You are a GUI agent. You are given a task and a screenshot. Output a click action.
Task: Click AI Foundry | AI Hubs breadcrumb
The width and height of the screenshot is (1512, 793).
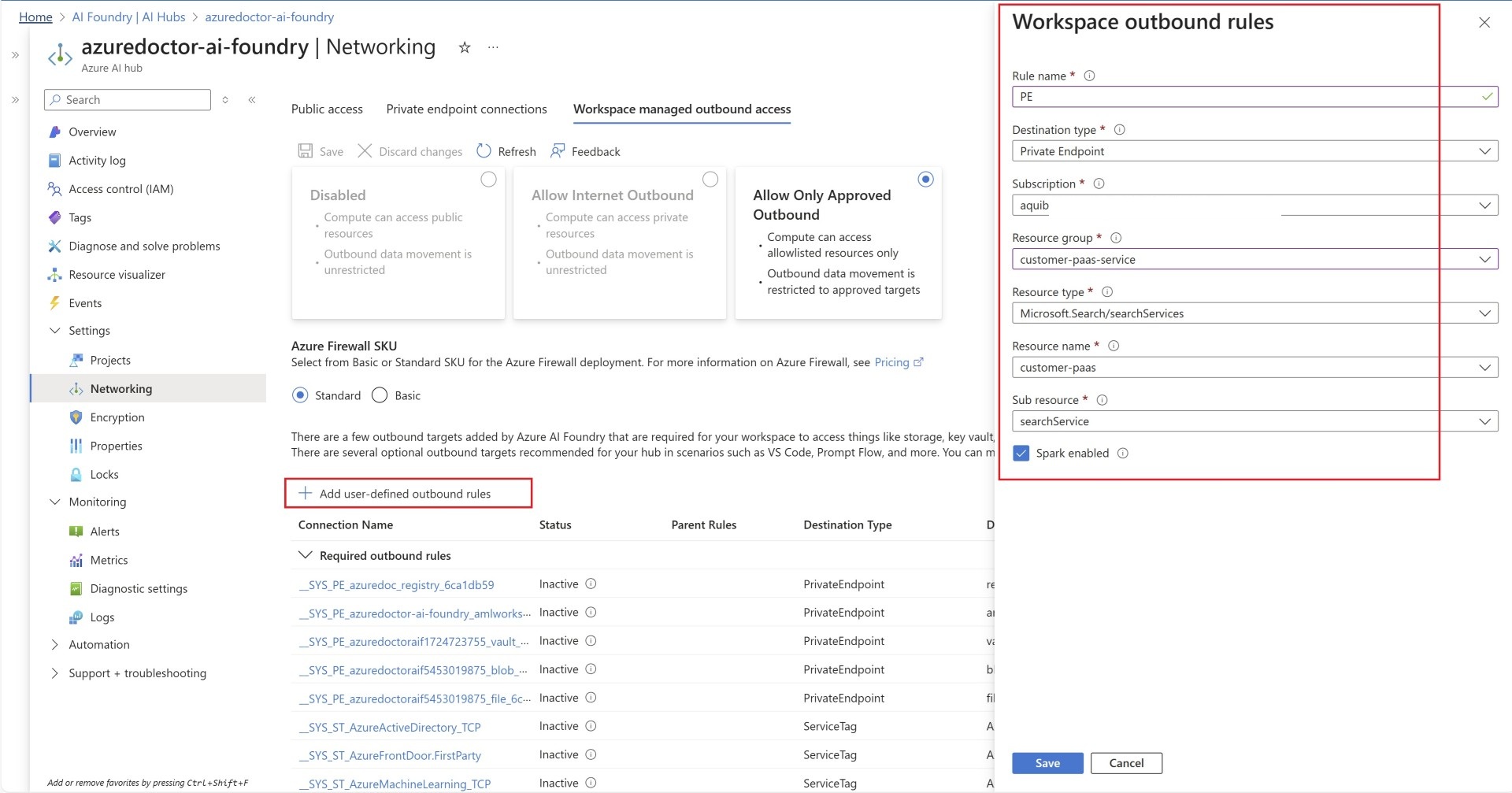[x=128, y=17]
